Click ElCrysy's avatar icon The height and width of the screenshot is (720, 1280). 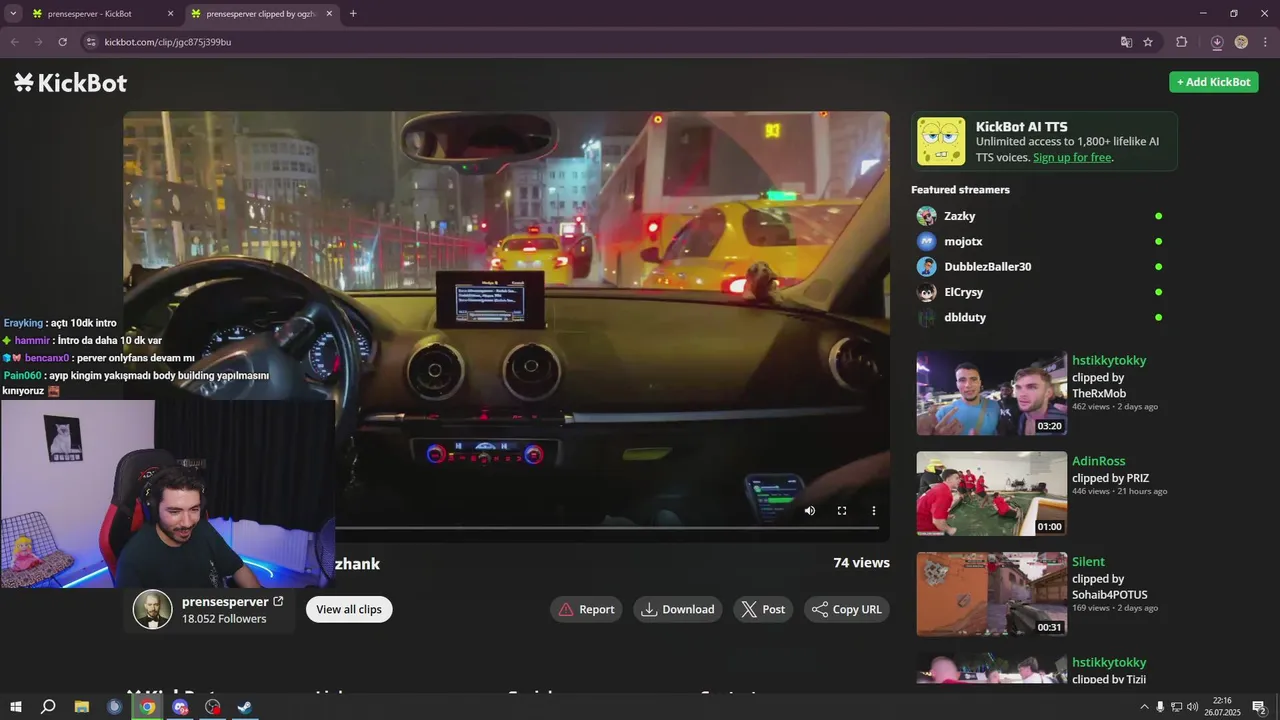tap(927, 292)
